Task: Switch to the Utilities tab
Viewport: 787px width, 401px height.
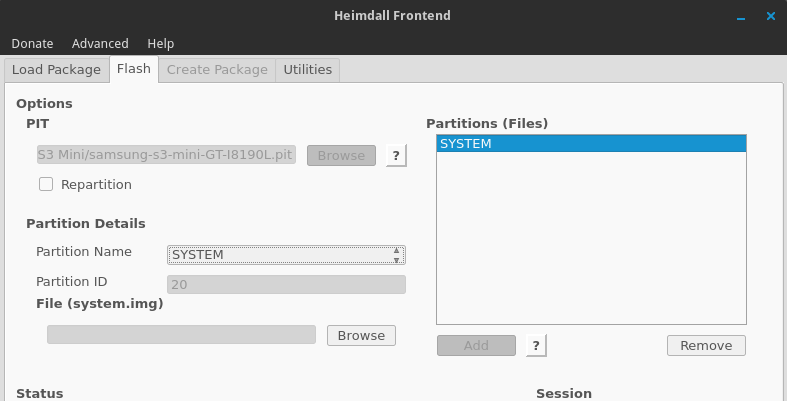Action: pyautogui.click(x=307, y=69)
